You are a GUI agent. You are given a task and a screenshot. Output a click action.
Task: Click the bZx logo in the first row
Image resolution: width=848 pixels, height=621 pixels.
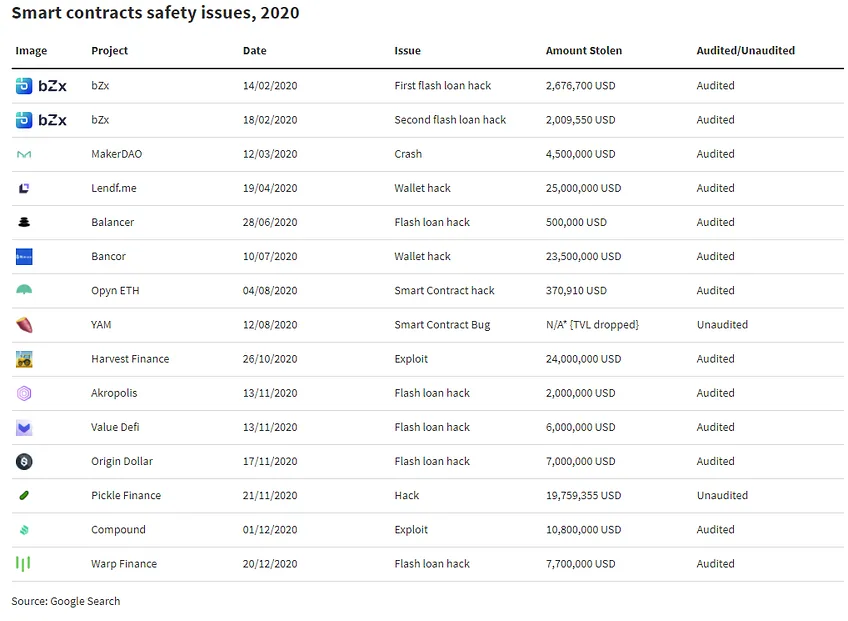(x=41, y=85)
